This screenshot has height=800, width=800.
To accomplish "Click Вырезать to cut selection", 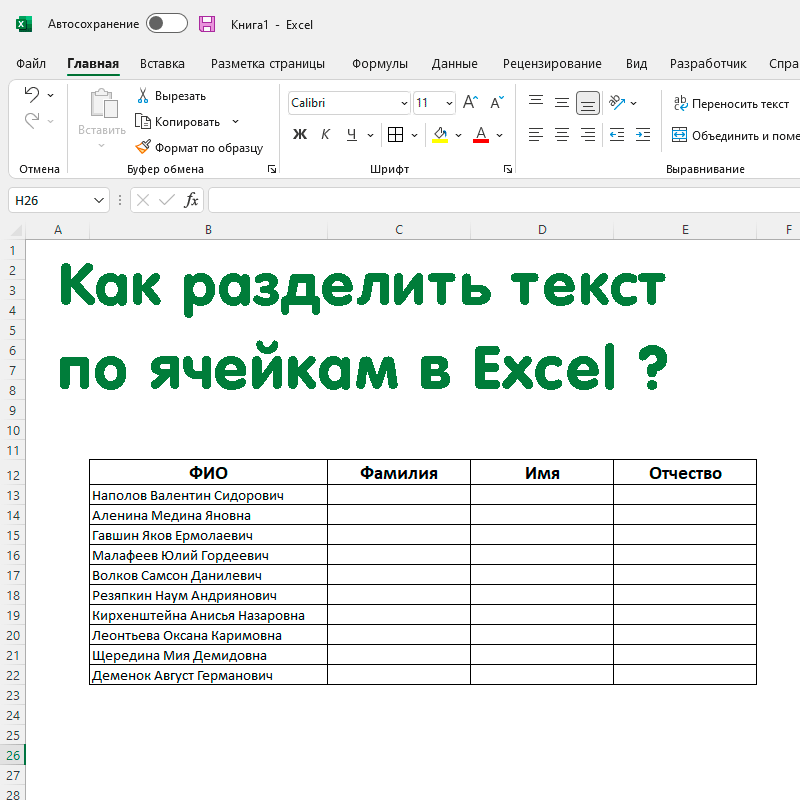I will pos(171,96).
